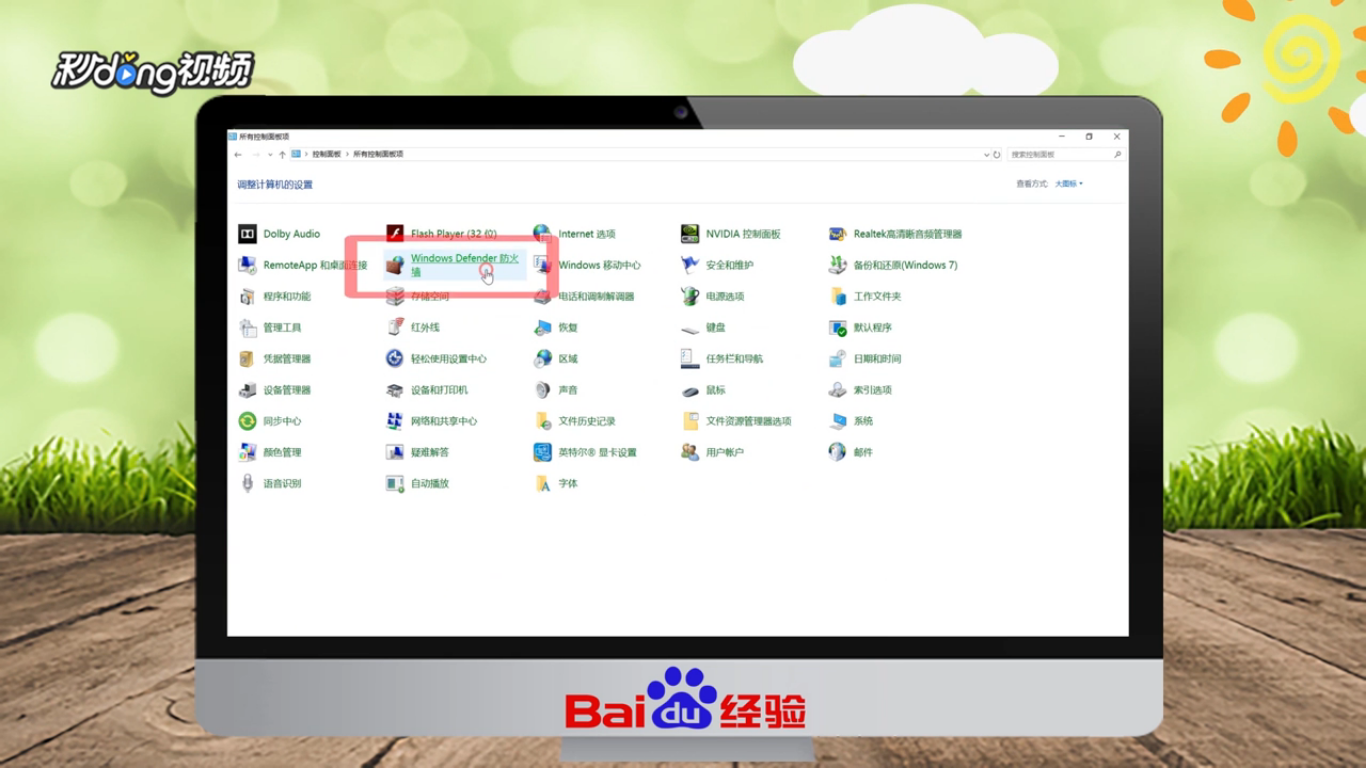Open NVIDIA 控制面板 icon
Screen dimensions: 1366x768
(x=690, y=234)
